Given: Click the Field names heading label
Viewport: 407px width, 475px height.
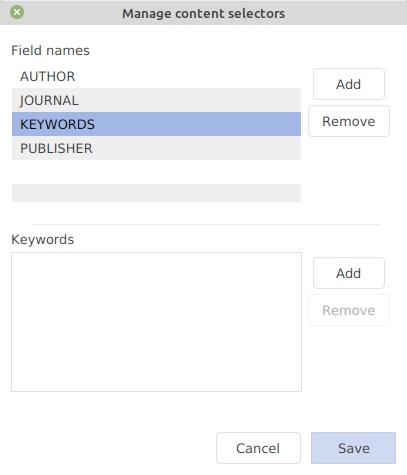Looking at the screenshot, I should coord(50,50).
